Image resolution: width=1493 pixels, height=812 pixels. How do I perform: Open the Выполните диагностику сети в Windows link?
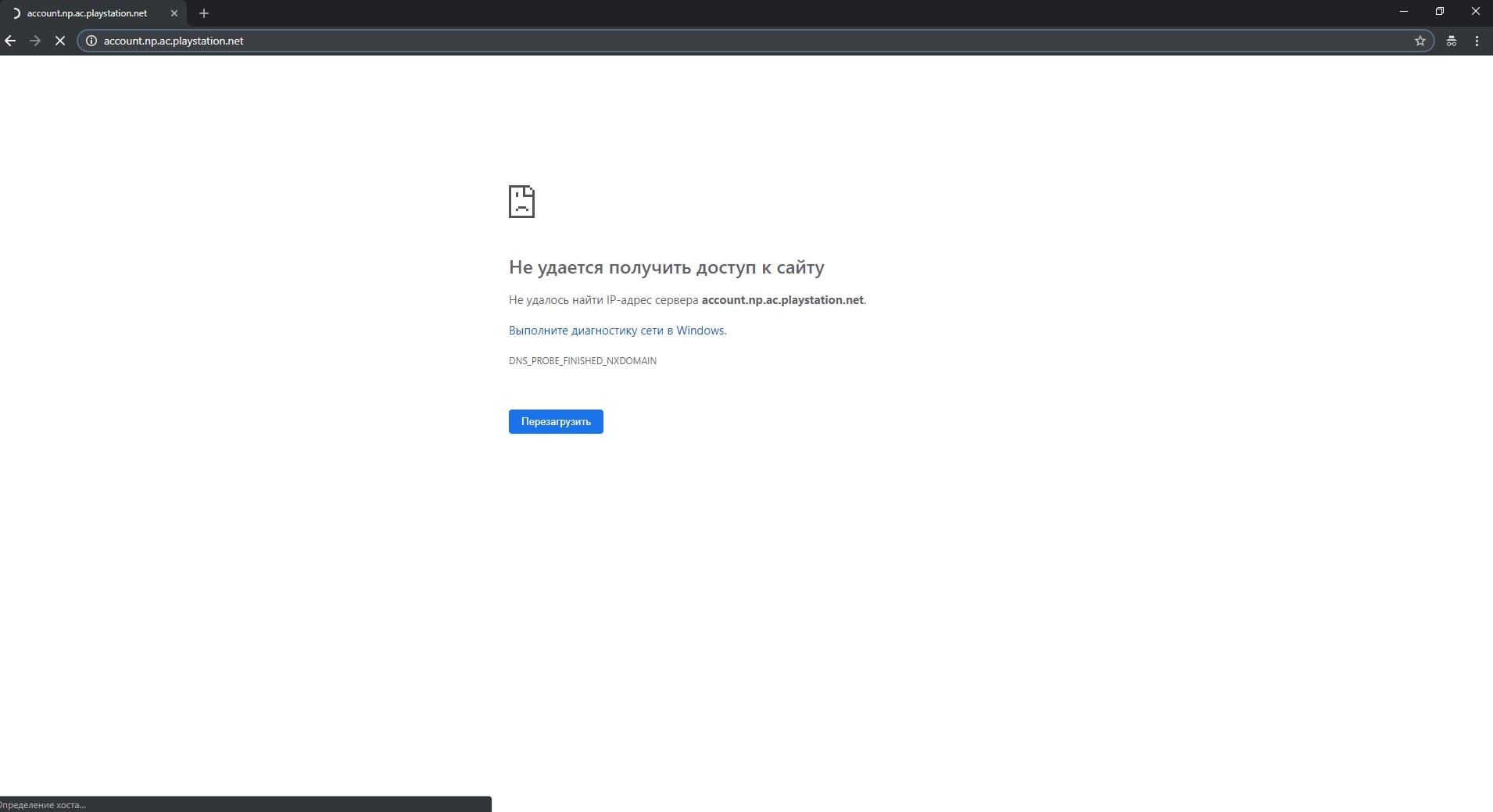[618, 331]
